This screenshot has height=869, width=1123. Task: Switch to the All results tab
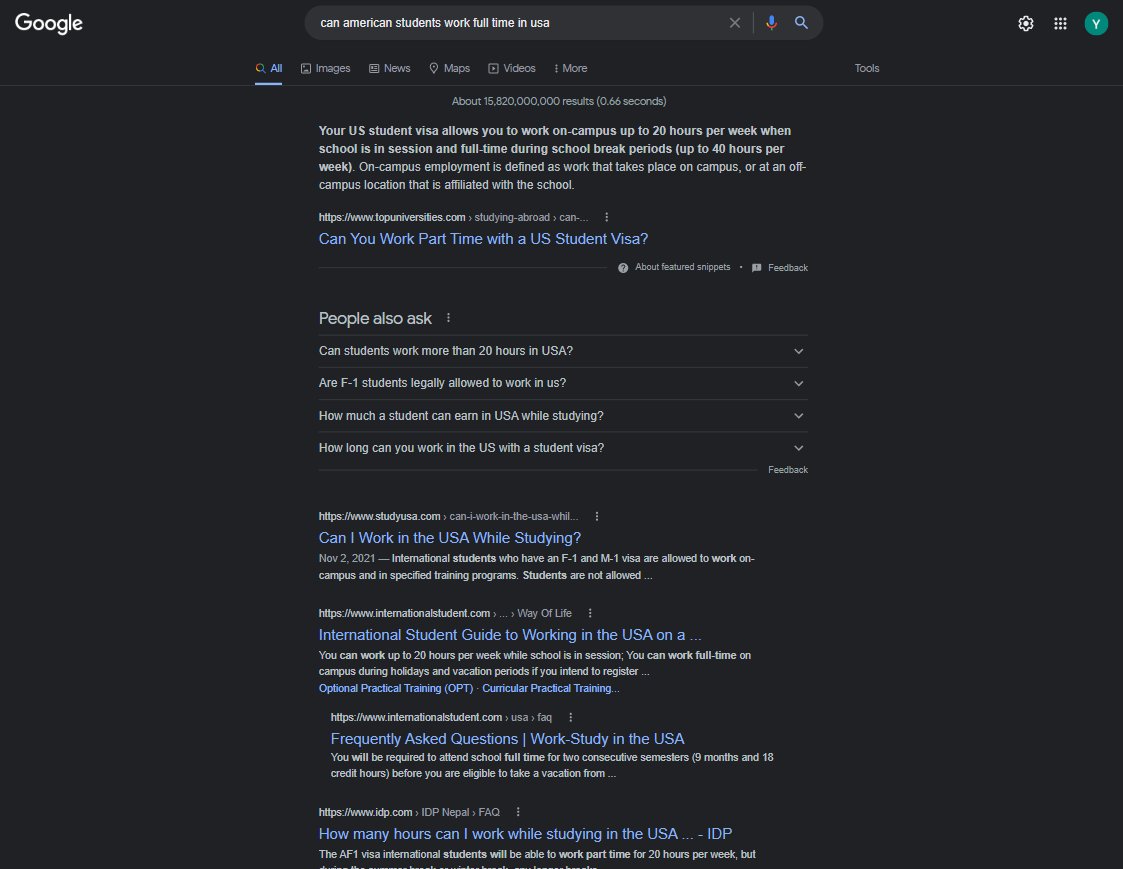click(269, 68)
